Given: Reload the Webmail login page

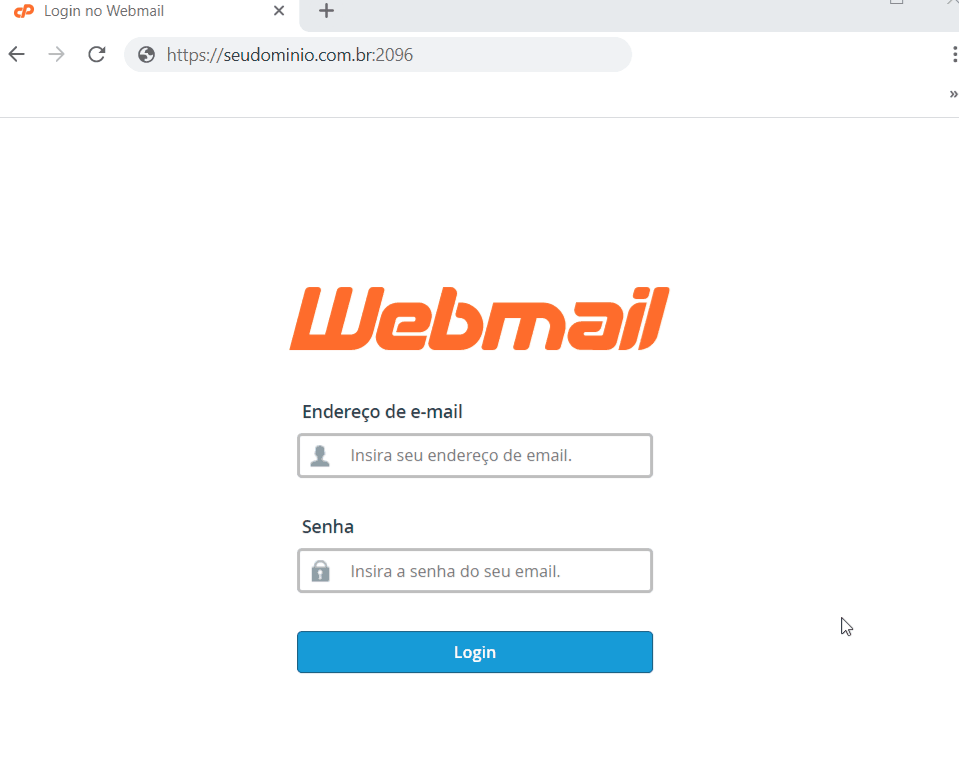Looking at the screenshot, I should click(97, 54).
